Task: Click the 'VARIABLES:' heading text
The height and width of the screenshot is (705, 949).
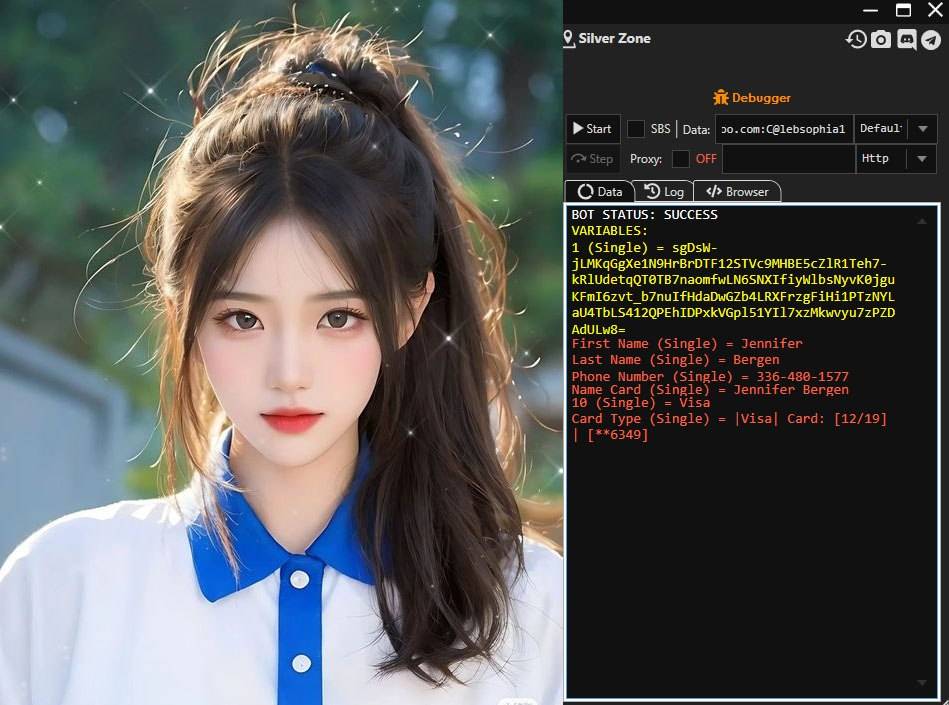Action: click(x=609, y=231)
